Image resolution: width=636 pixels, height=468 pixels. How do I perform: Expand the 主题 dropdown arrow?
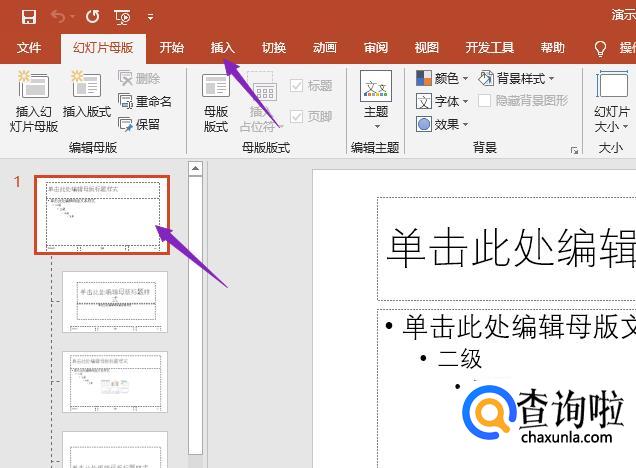pos(377,127)
